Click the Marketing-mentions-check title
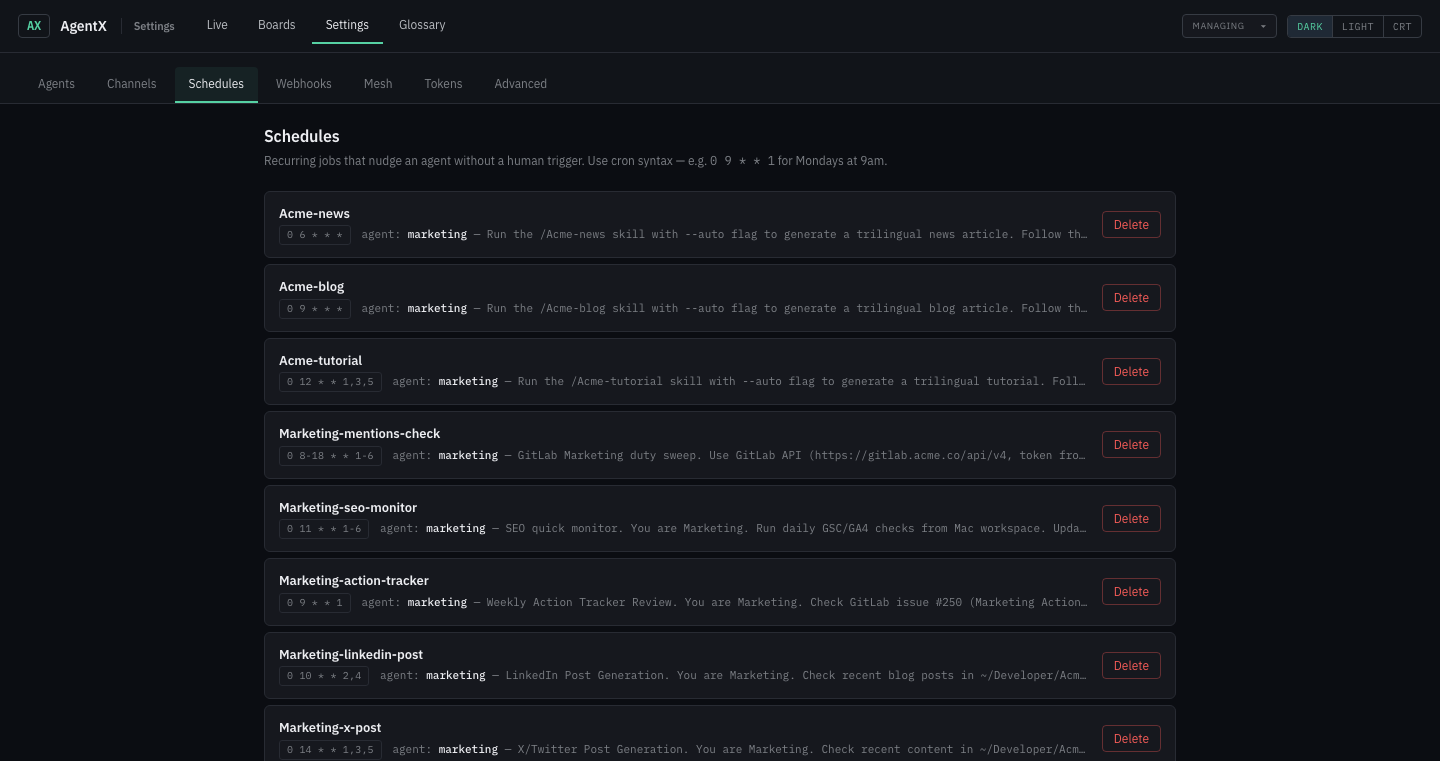1440x761 pixels. [359, 434]
